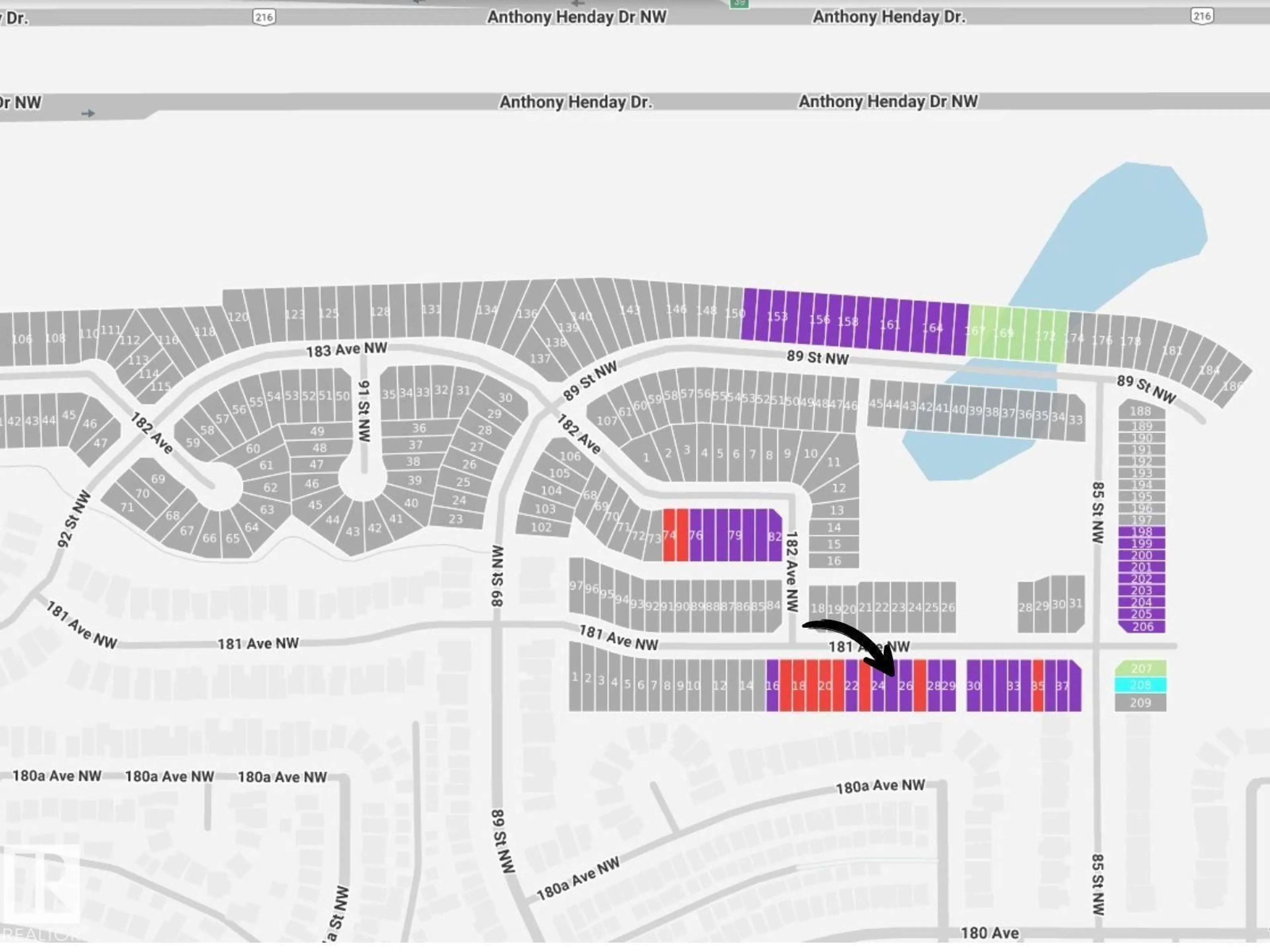
Task: Select purple lot 156
Action: click(x=820, y=320)
